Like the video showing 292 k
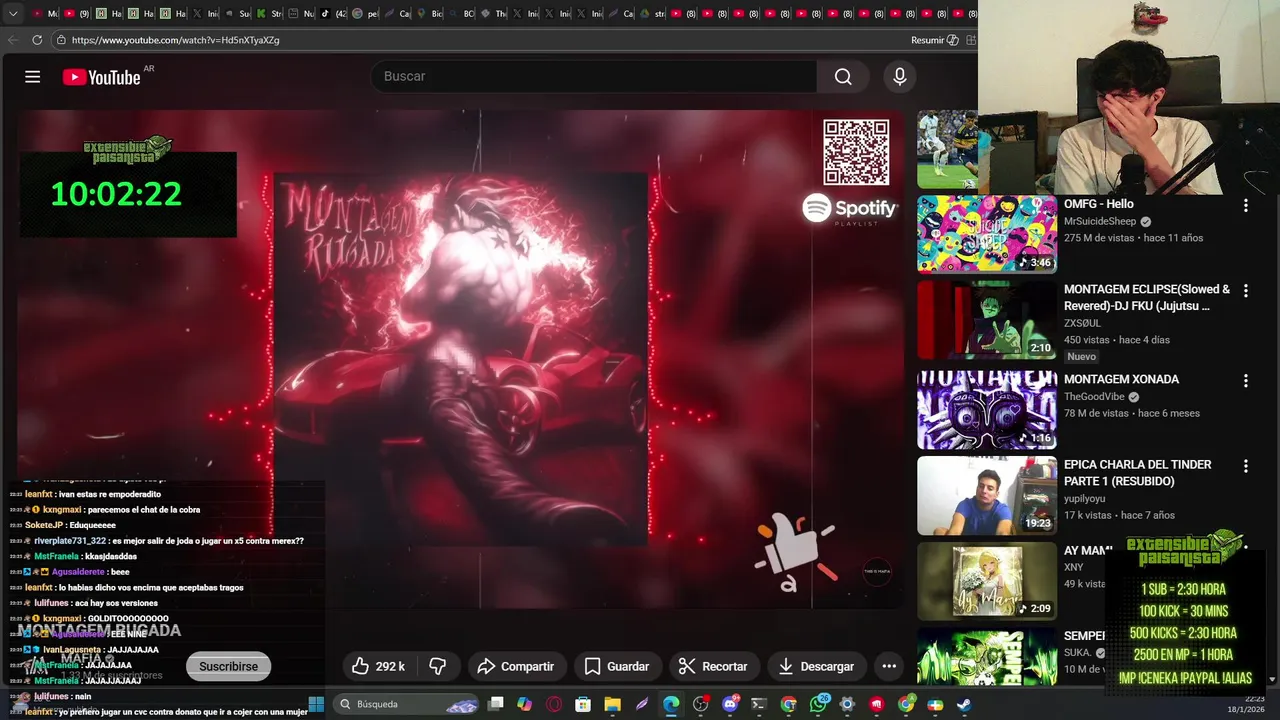This screenshot has height=720, width=1280. pos(378,666)
